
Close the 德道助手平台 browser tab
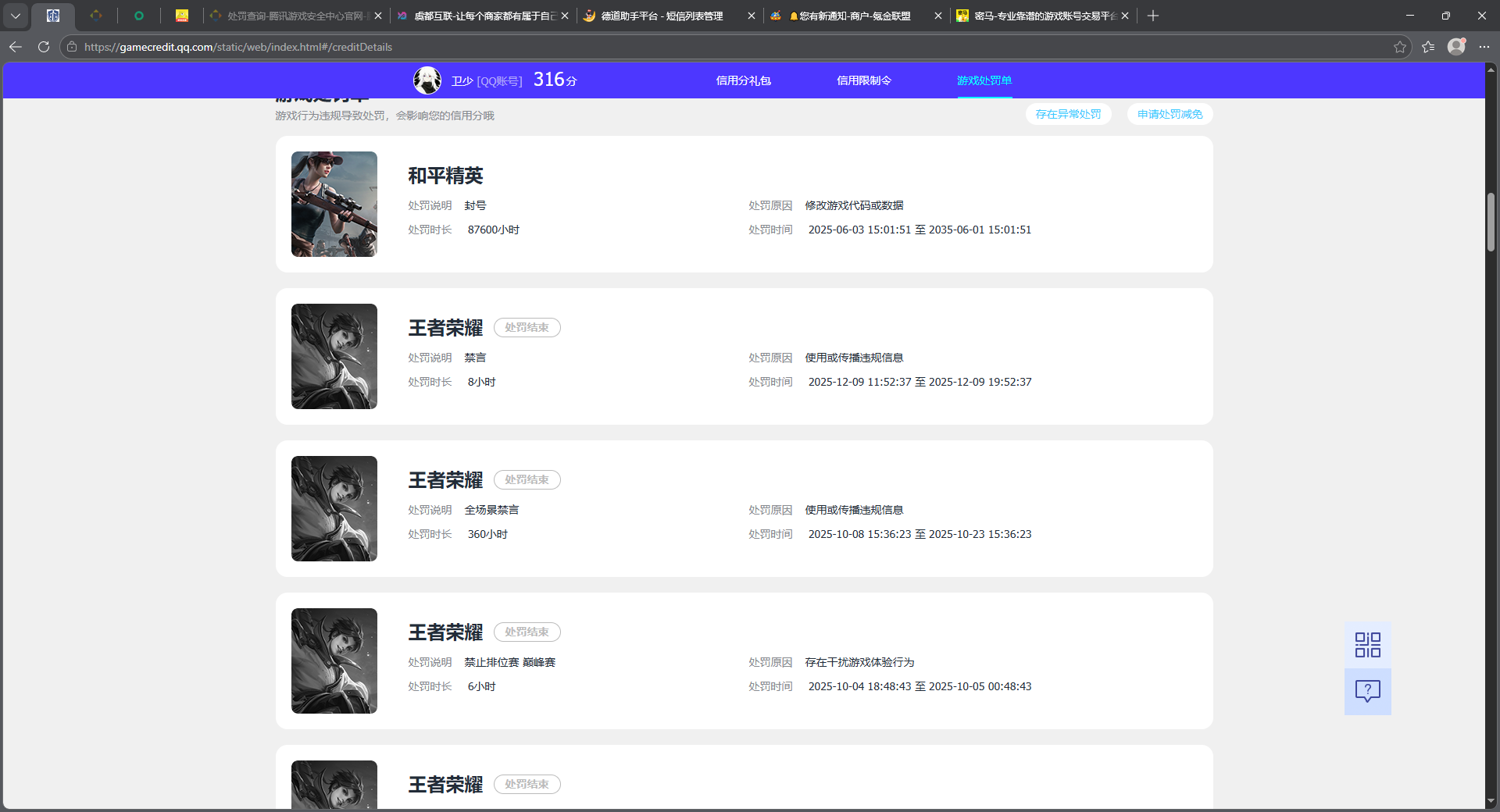(x=752, y=16)
